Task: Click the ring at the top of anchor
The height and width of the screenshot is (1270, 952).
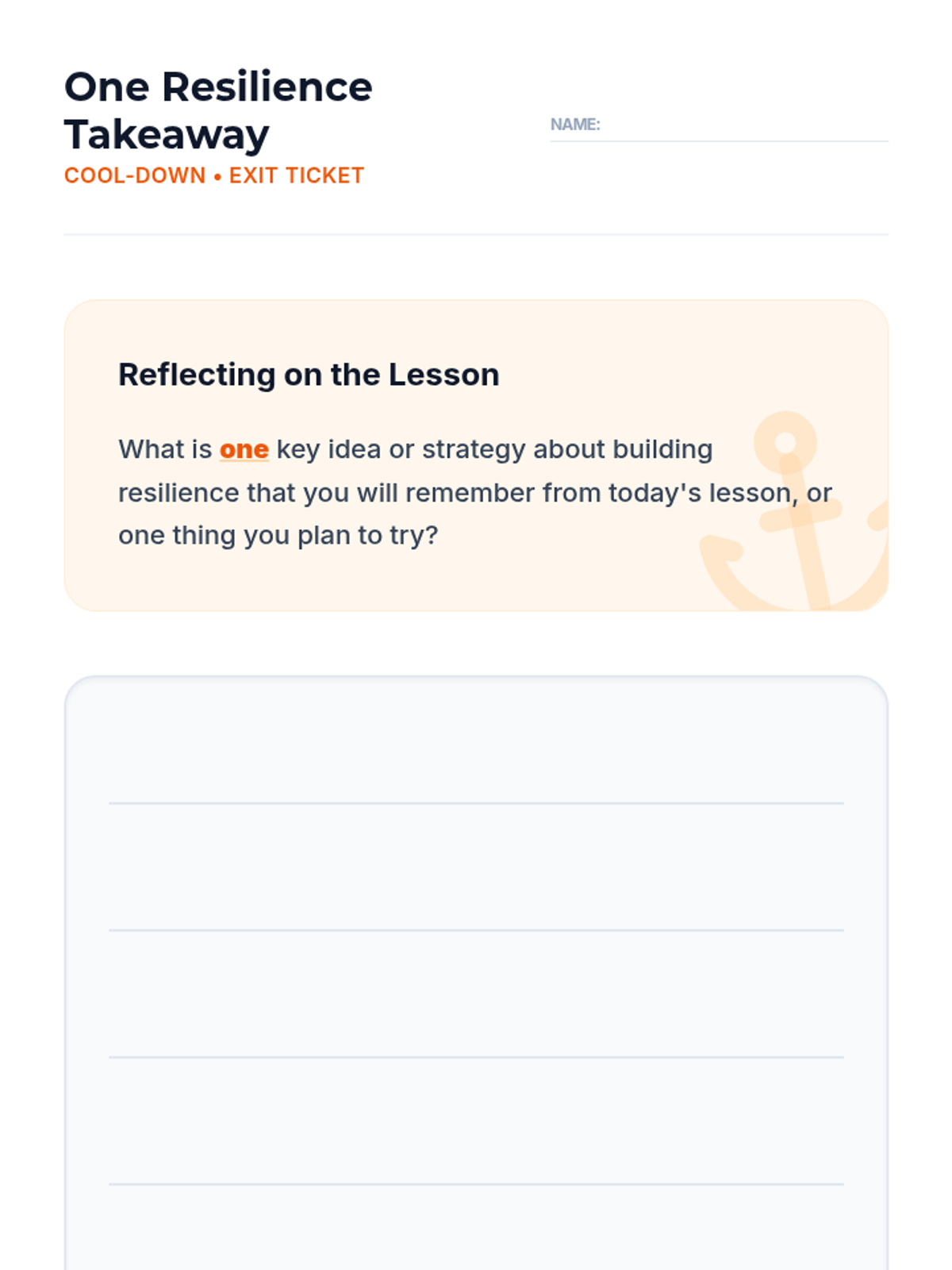Action: tap(785, 442)
